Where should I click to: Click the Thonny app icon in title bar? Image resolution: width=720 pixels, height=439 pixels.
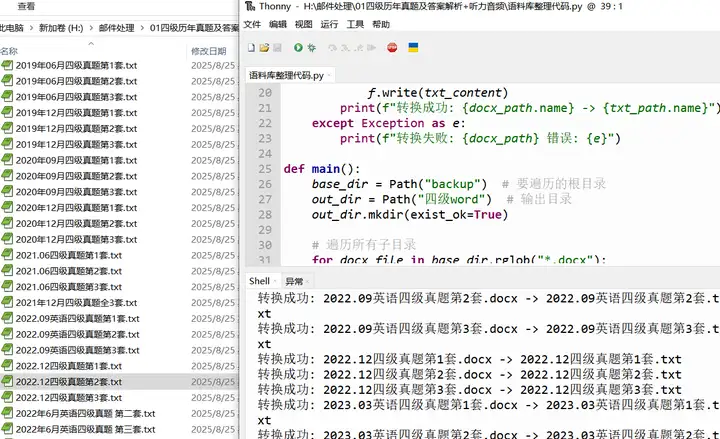(x=250, y=6)
